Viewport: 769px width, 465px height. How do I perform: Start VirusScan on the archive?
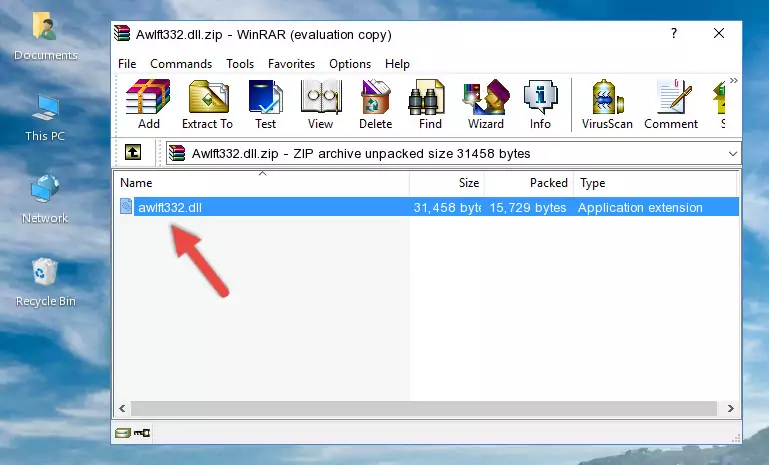pyautogui.click(x=607, y=104)
